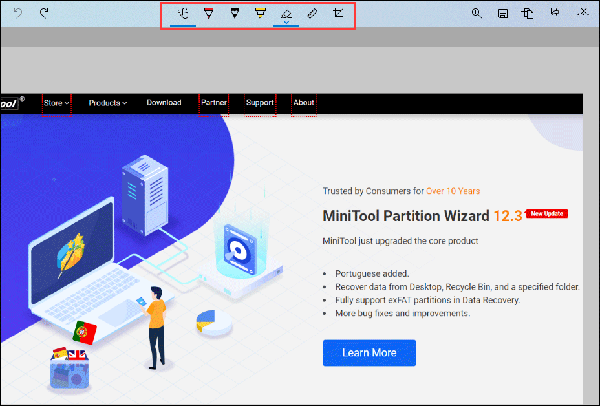Image resolution: width=600 pixels, height=406 pixels.
Task: Save the snip with the floppy disk icon
Action: click(x=503, y=14)
